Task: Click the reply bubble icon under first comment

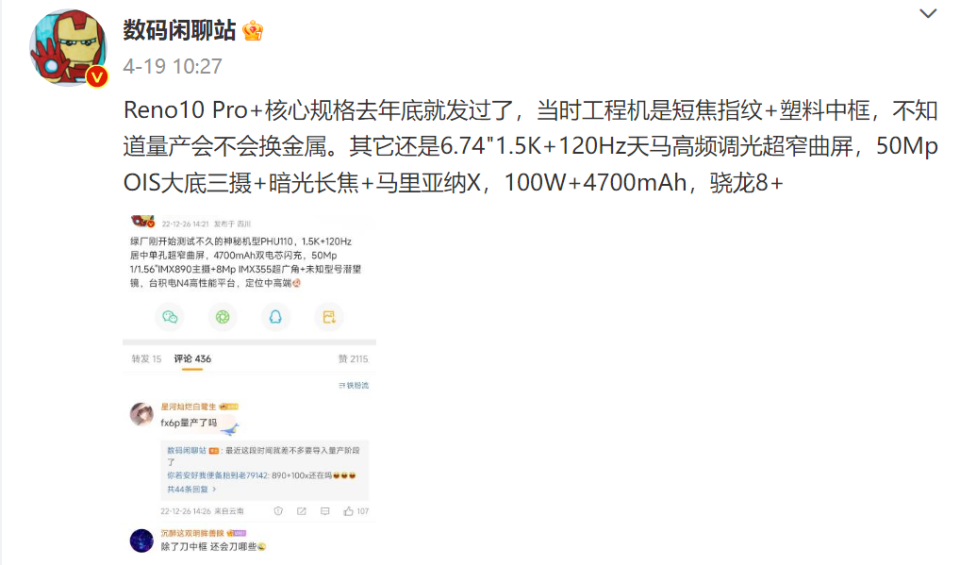Action: [x=325, y=511]
